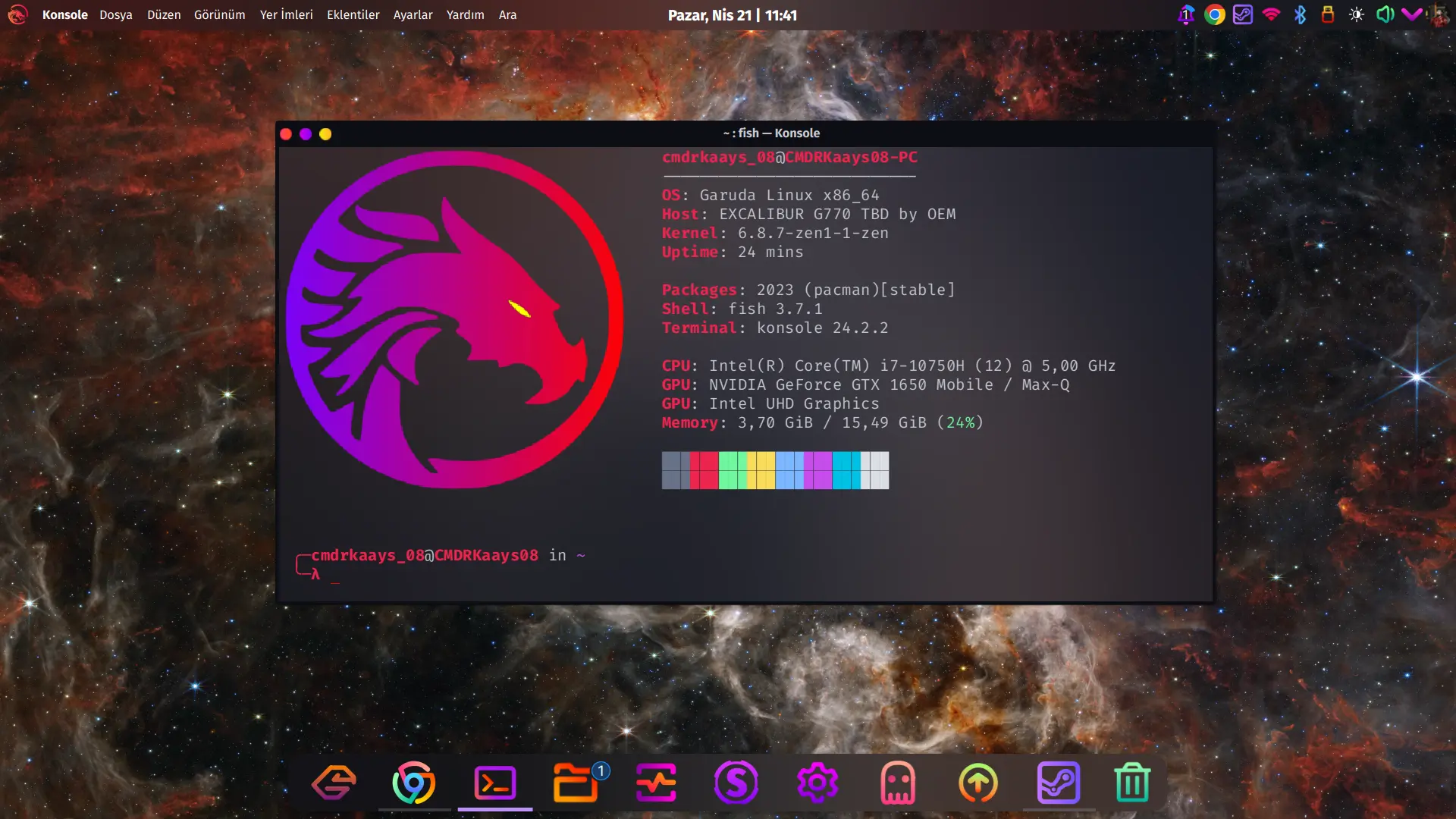Click the NVIDIA GeForce GTX 1650 GPU line
1456x819 pixels.
pos(866,385)
